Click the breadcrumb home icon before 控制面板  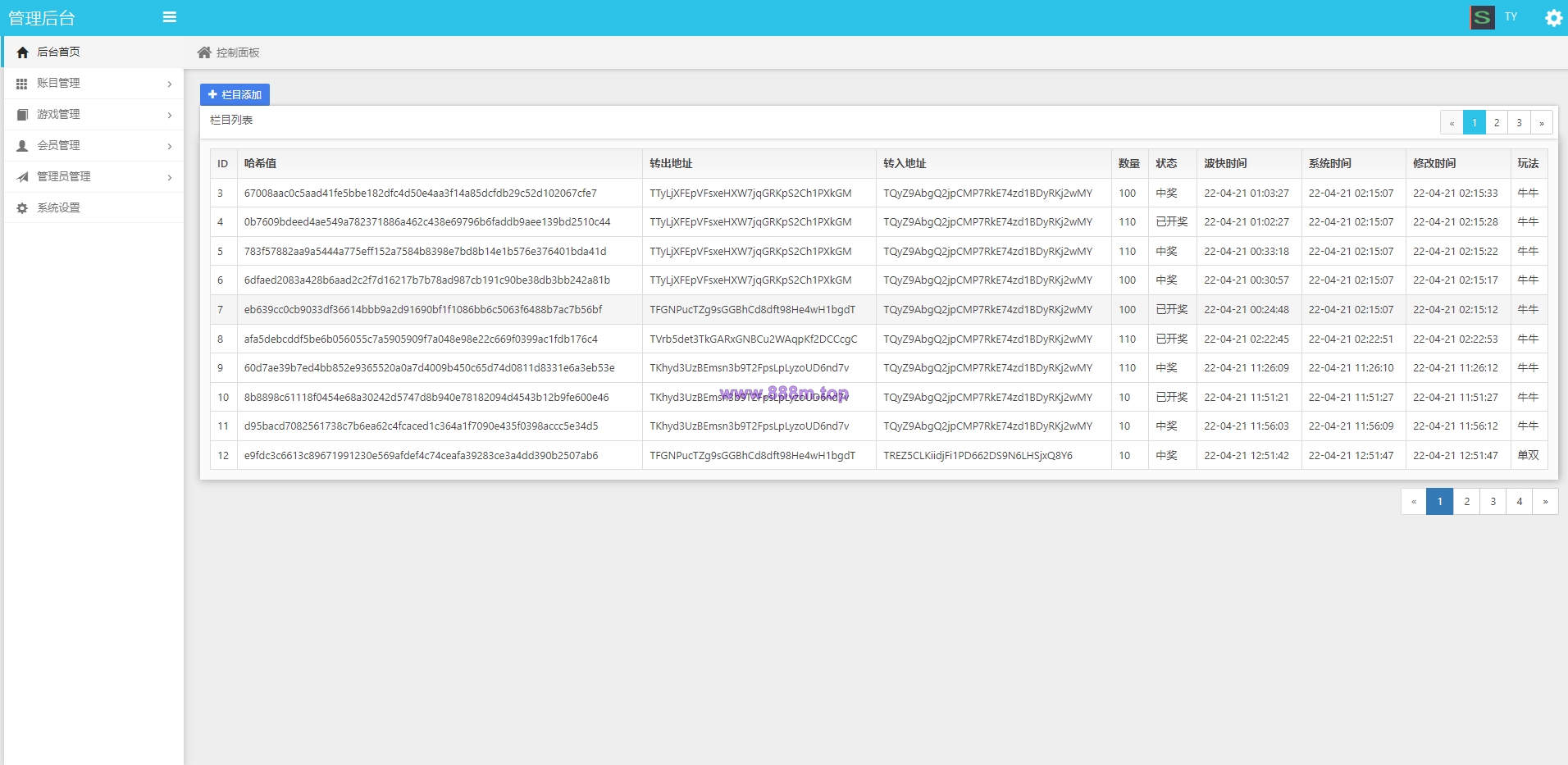pos(204,52)
